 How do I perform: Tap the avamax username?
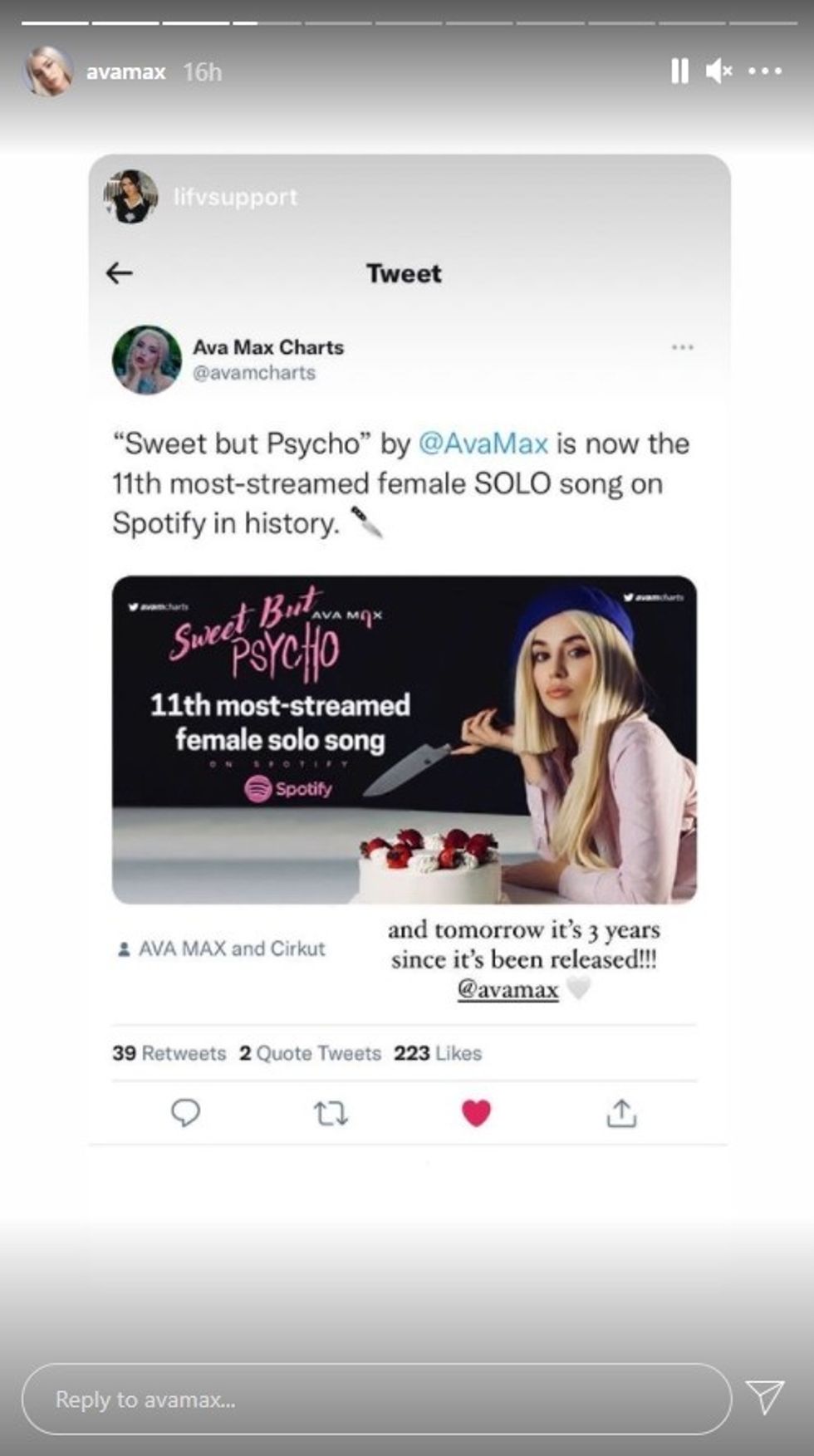coord(125,72)
